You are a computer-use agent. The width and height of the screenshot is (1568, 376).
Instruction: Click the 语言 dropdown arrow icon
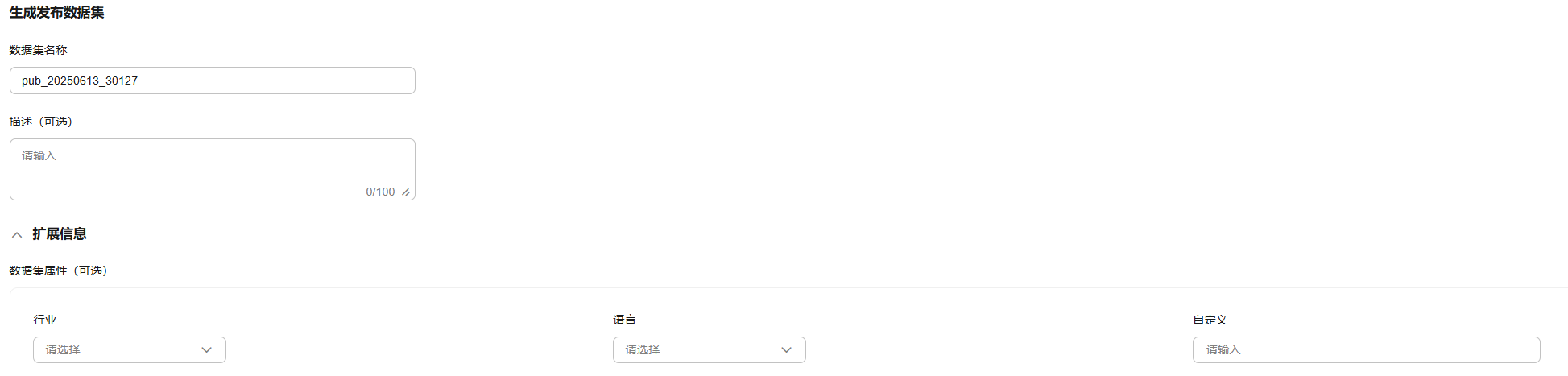787,350
